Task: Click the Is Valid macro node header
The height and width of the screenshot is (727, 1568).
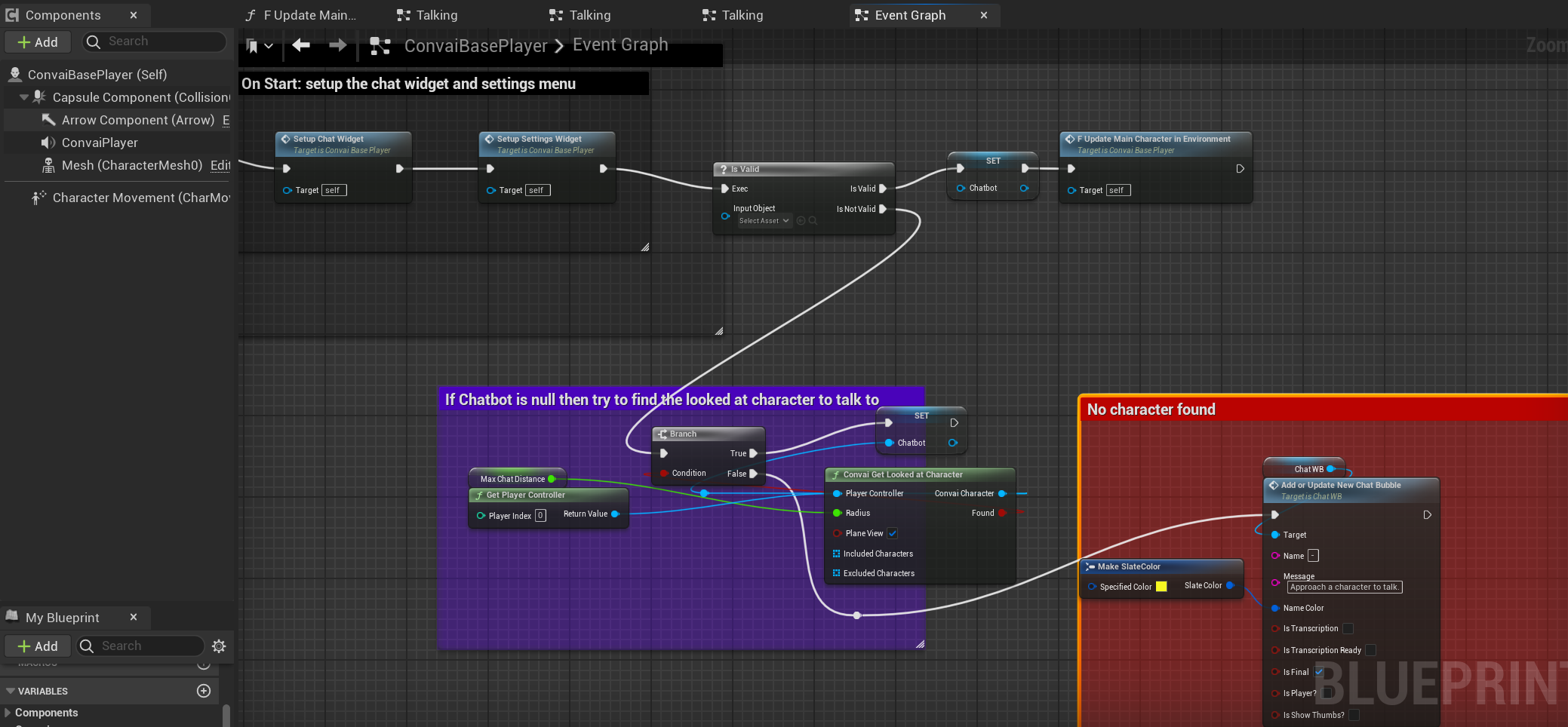Action: pyautogui.click(x=804, y=169)
